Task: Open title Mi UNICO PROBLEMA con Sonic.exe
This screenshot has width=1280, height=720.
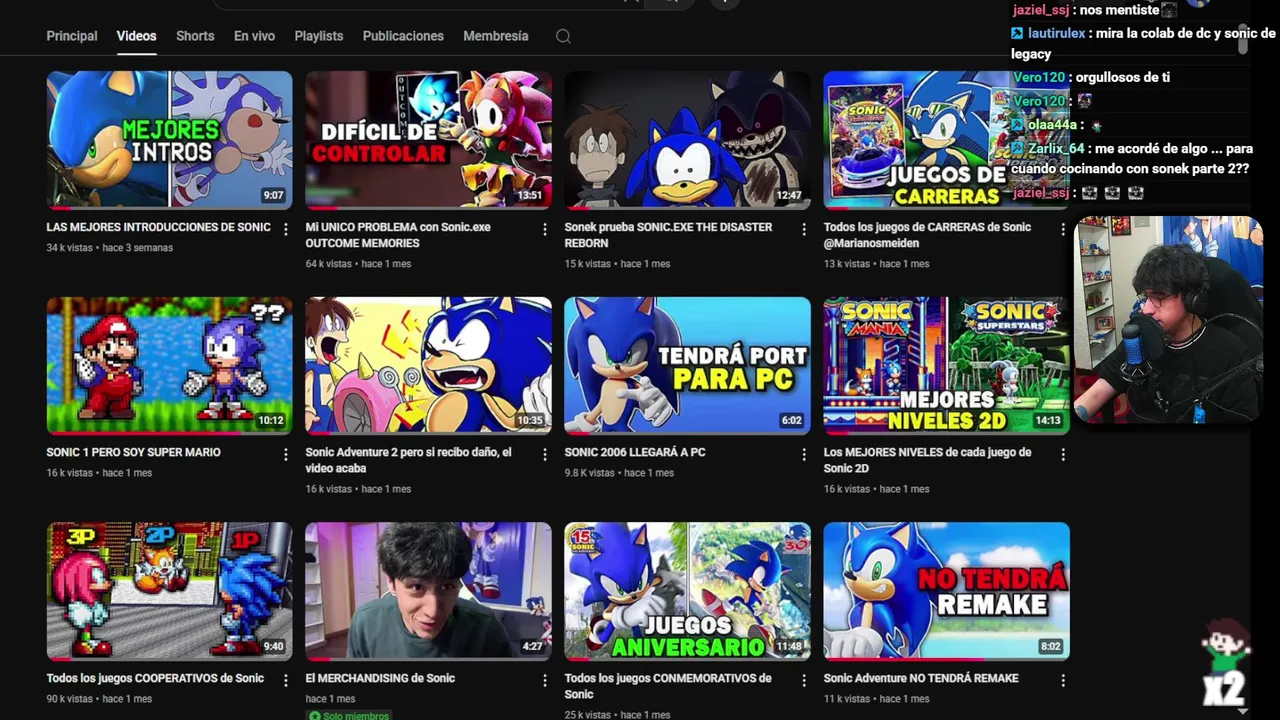Action: (x=398, y=235)
